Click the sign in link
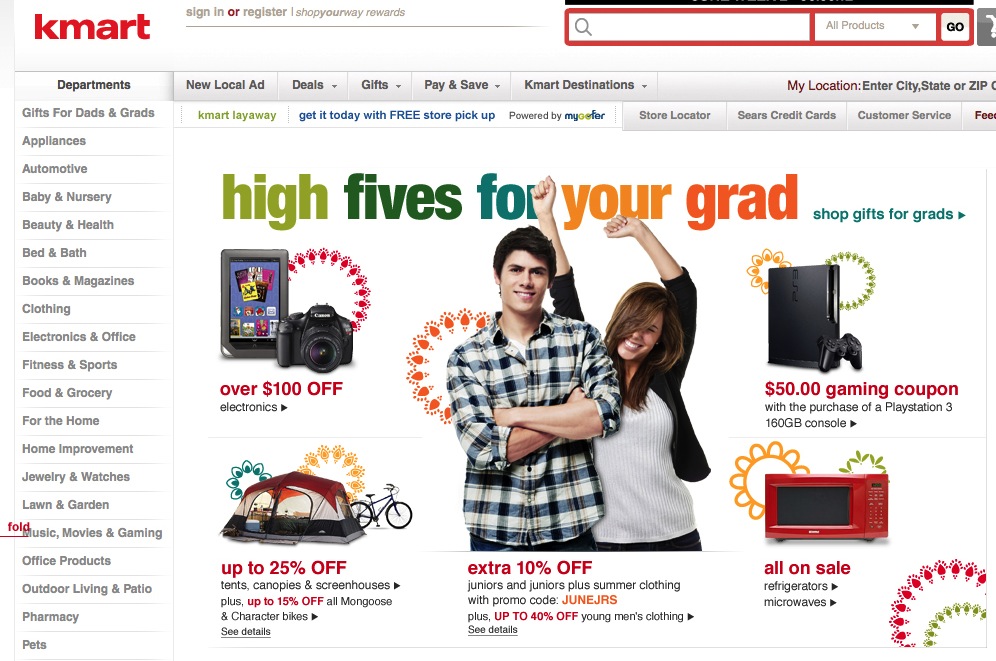Screen dimensions: 996x661 205,12
